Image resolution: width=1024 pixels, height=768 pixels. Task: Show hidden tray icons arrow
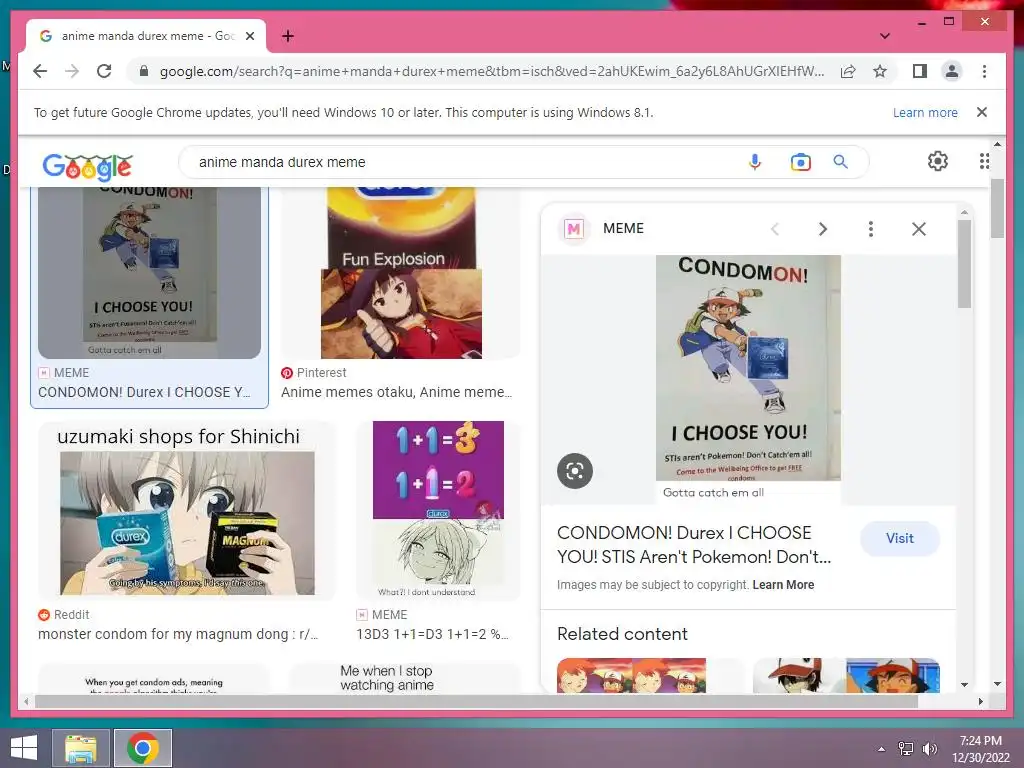tap(882, 749)
